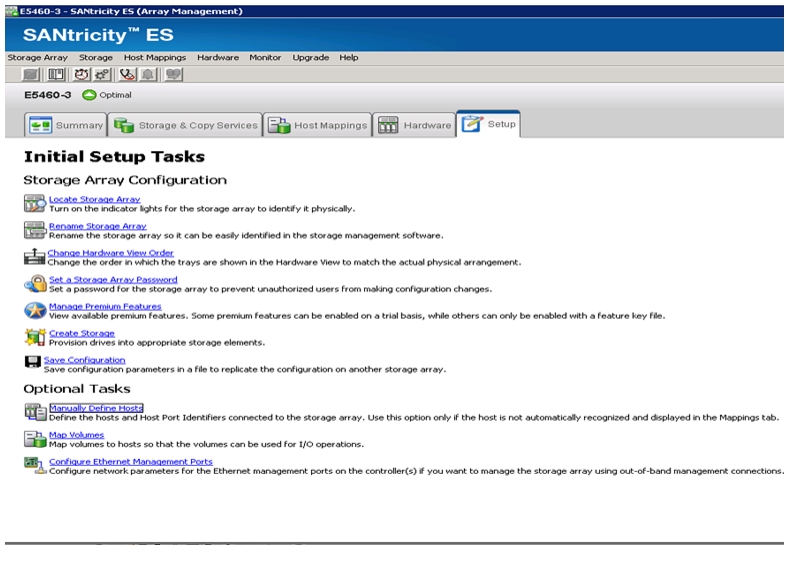Open Change Hardware View Order link
Viewport: 786px width, 574px height.
tap(110, 253)
